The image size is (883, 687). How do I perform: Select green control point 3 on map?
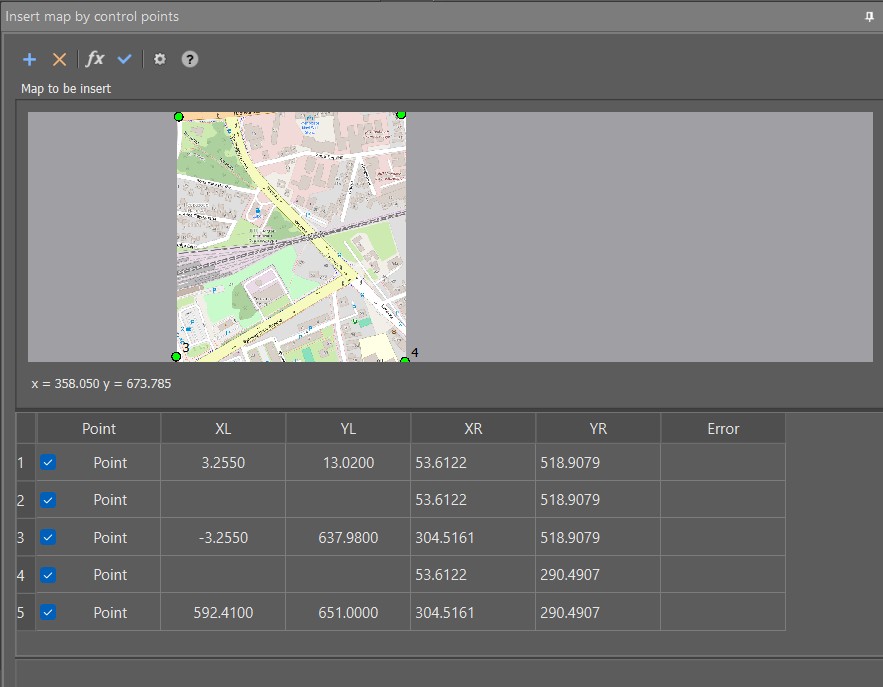pos(176,356)
